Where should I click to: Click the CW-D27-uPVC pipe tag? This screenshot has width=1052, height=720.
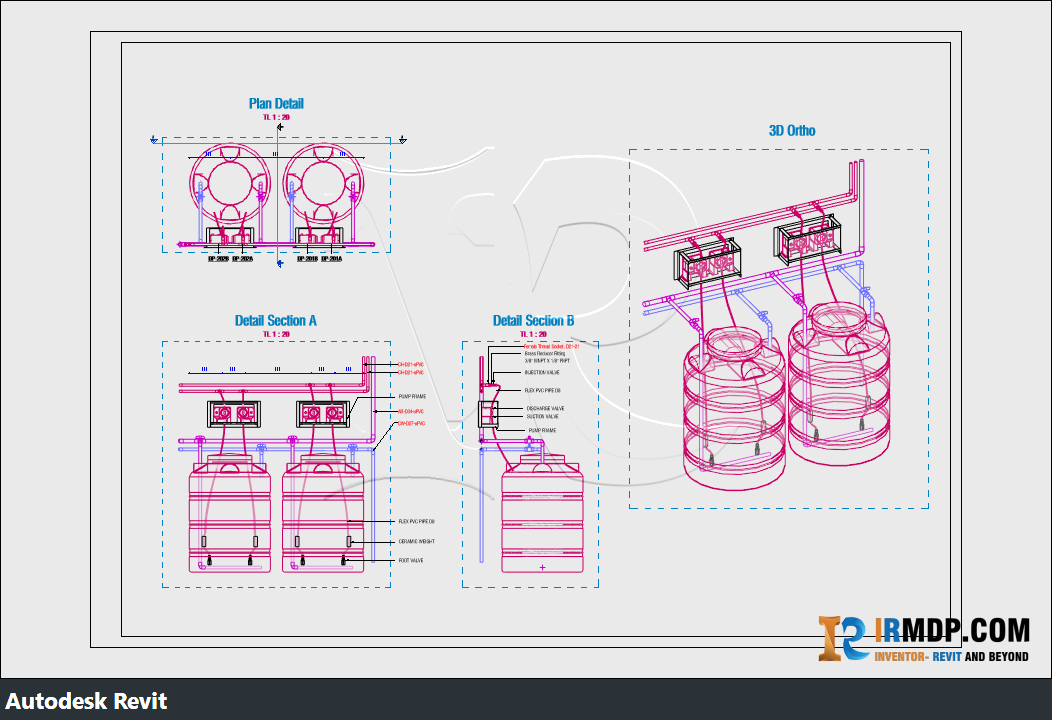(x=411, y=424)
